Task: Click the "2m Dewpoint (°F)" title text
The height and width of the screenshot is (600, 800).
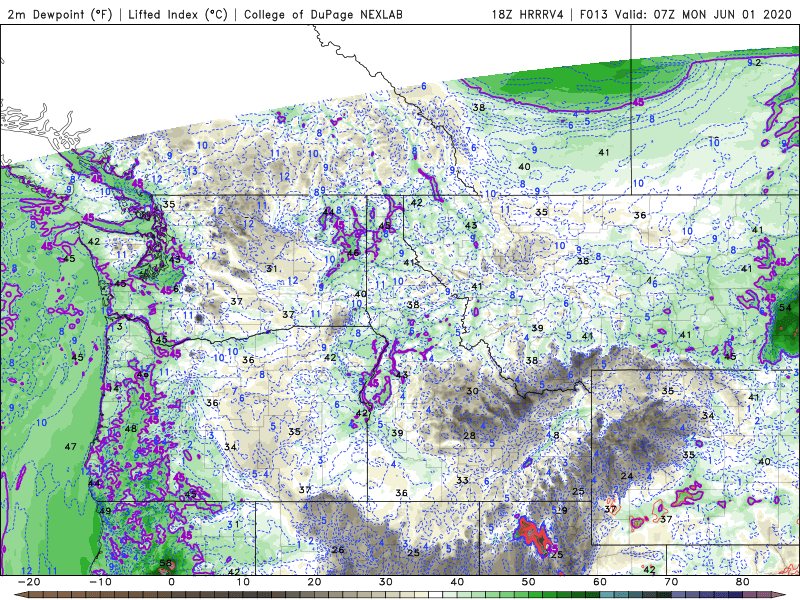Action: coord(60,14)
